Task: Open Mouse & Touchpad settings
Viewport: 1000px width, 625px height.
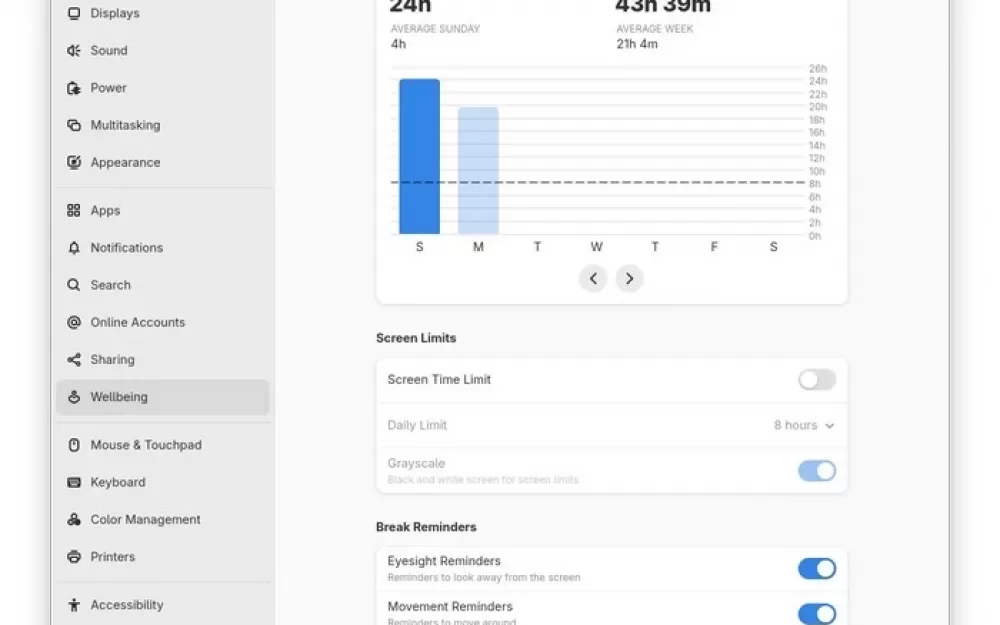Action: click(x=145, y=445)
